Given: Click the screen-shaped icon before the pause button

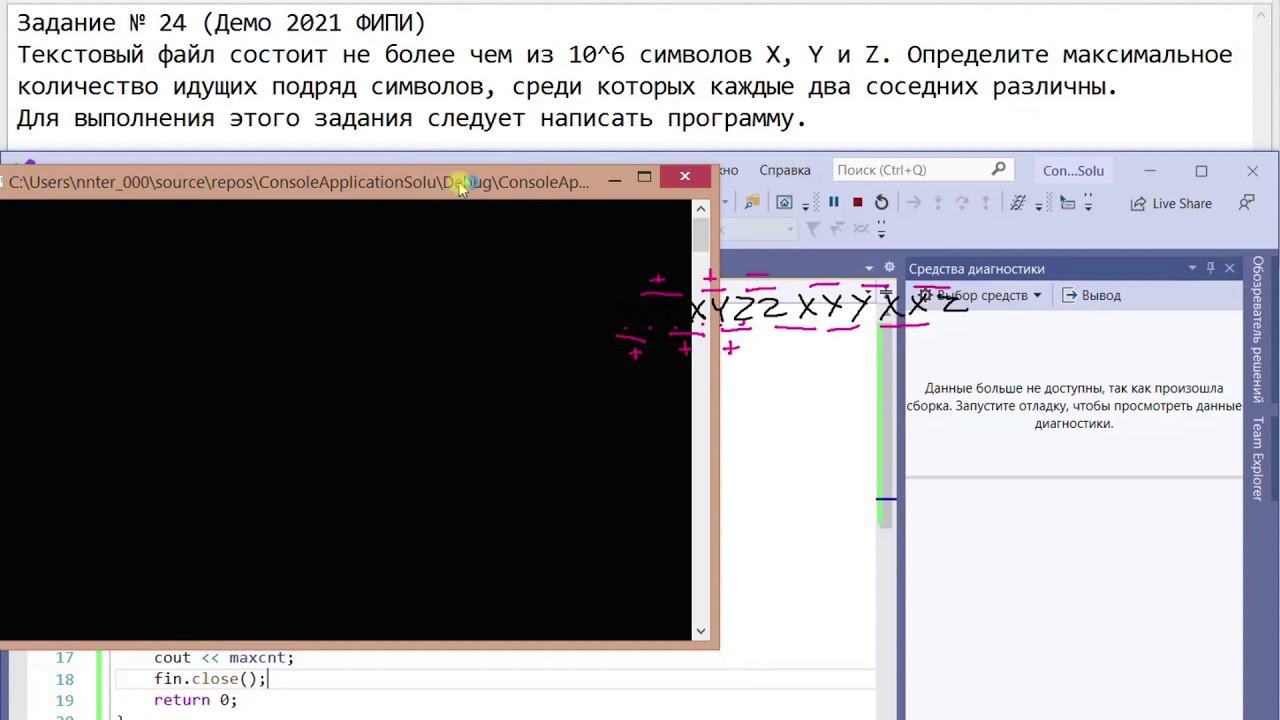Looking at the screenshot, I should 784,203.
